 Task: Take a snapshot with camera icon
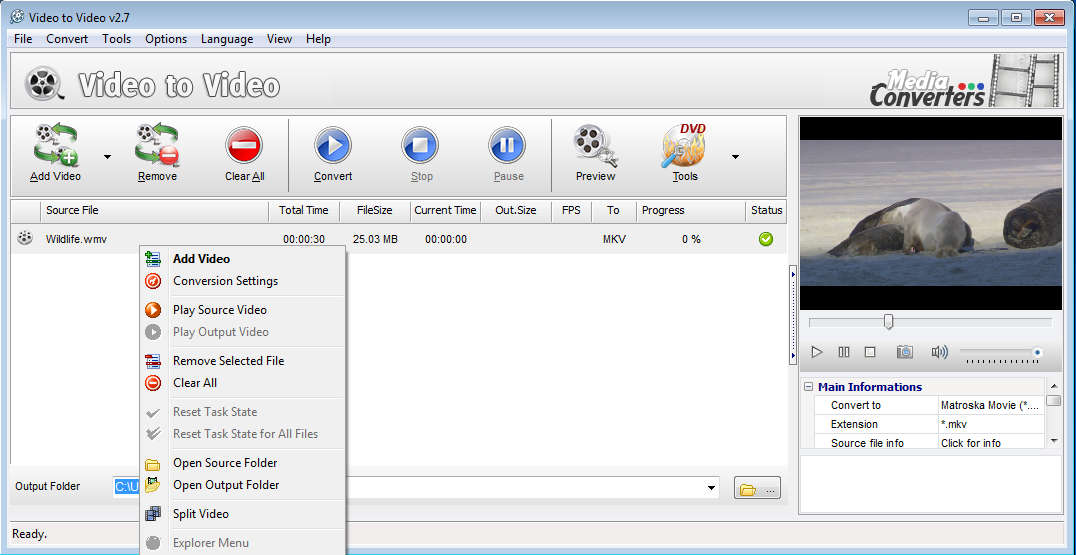click(x=905, y=352)
